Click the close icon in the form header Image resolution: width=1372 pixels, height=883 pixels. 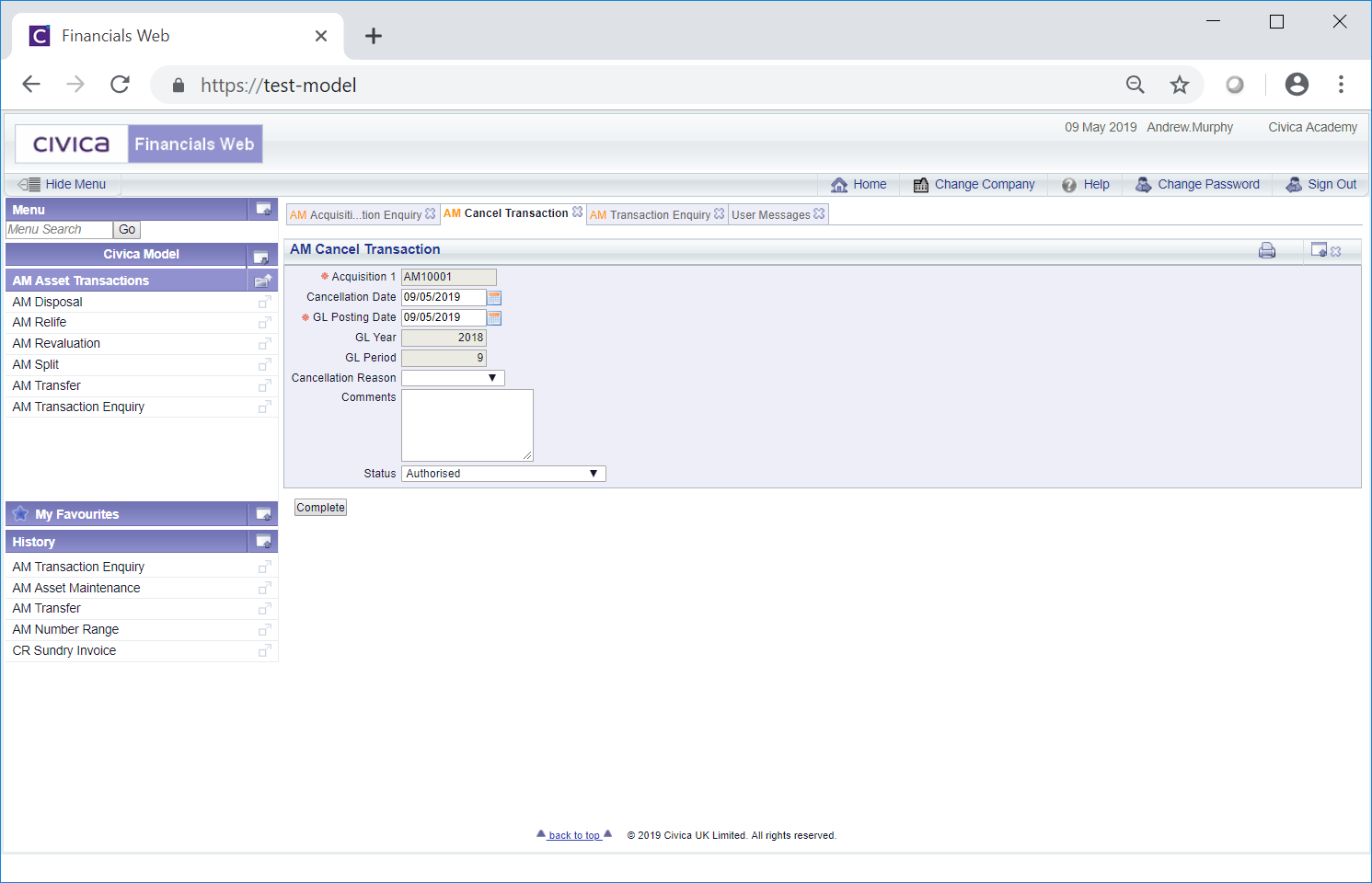1336,251
